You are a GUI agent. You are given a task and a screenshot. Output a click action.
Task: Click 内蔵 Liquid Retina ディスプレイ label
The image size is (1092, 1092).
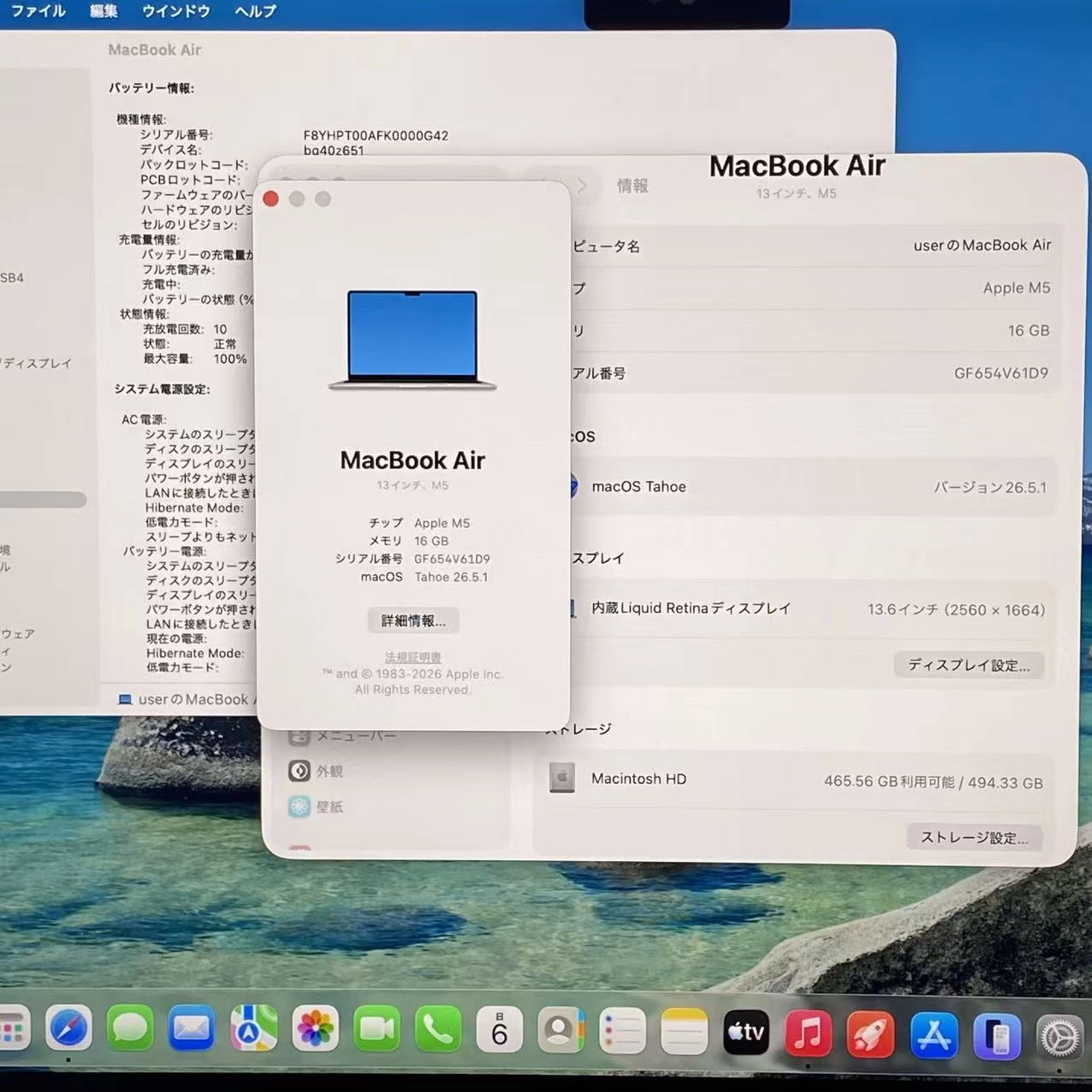691,608
